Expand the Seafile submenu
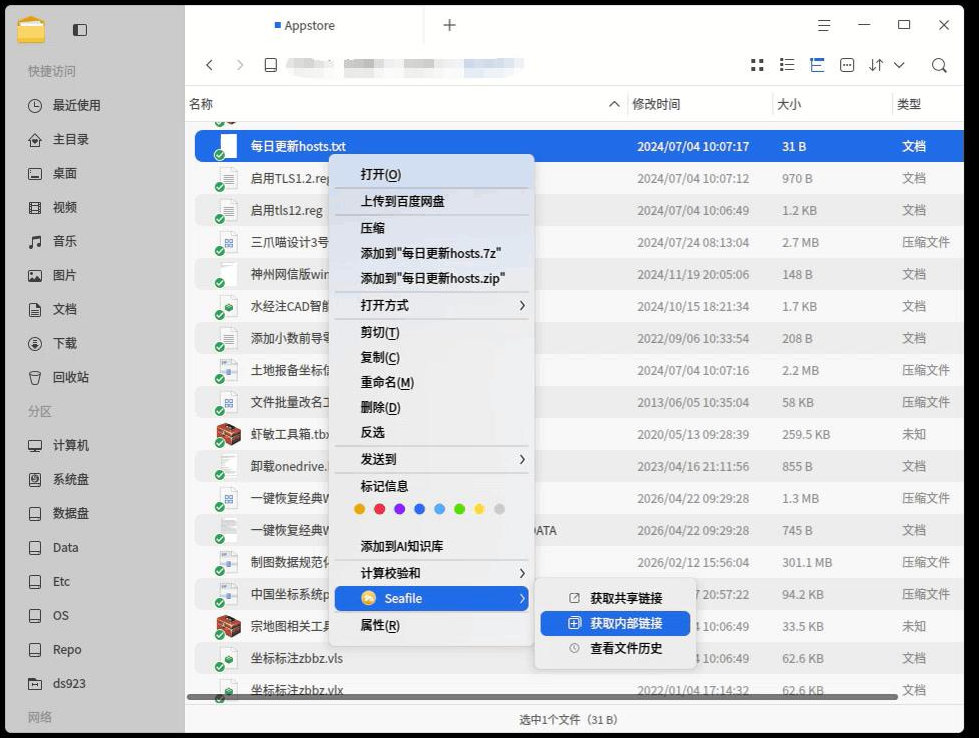 pos(431,598)
